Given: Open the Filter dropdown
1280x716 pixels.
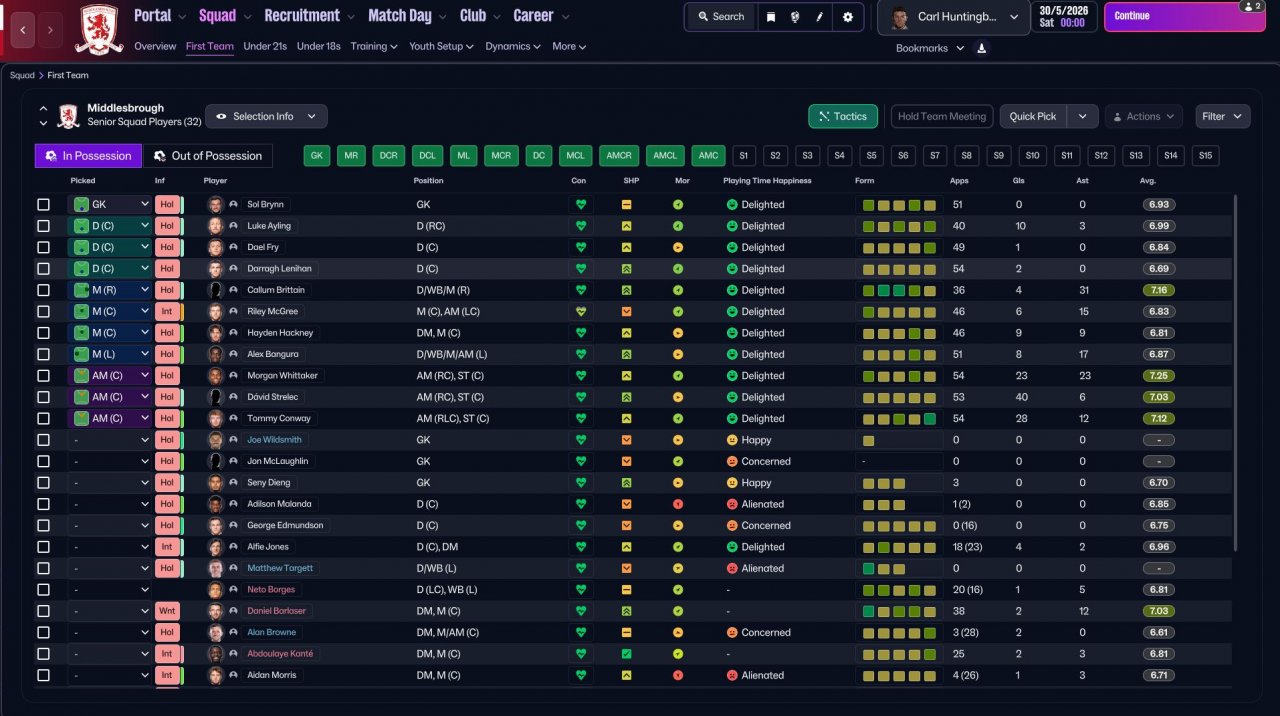Looking at the screenshot, I should point(1223,116).
